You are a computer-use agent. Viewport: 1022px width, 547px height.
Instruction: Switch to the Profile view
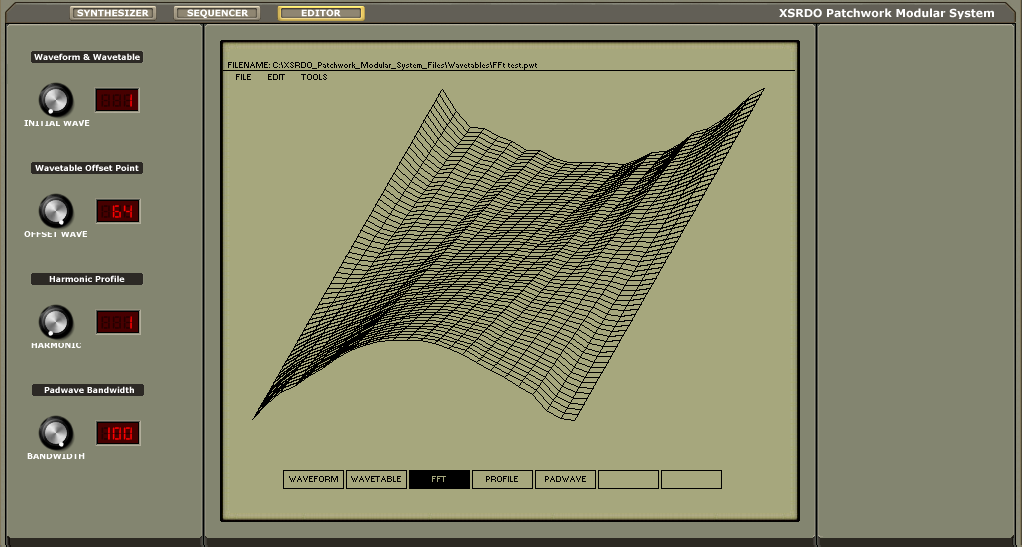tap(502, 479)
